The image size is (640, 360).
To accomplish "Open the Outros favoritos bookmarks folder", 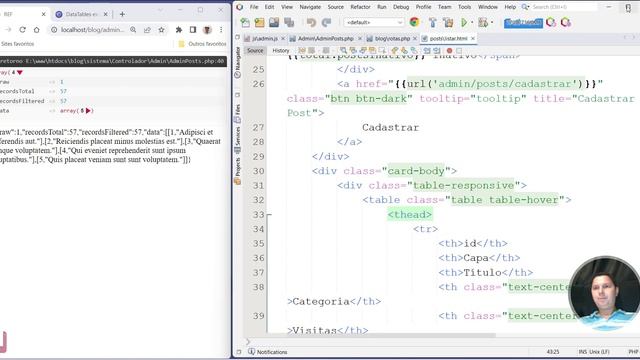I will point(202,44).
